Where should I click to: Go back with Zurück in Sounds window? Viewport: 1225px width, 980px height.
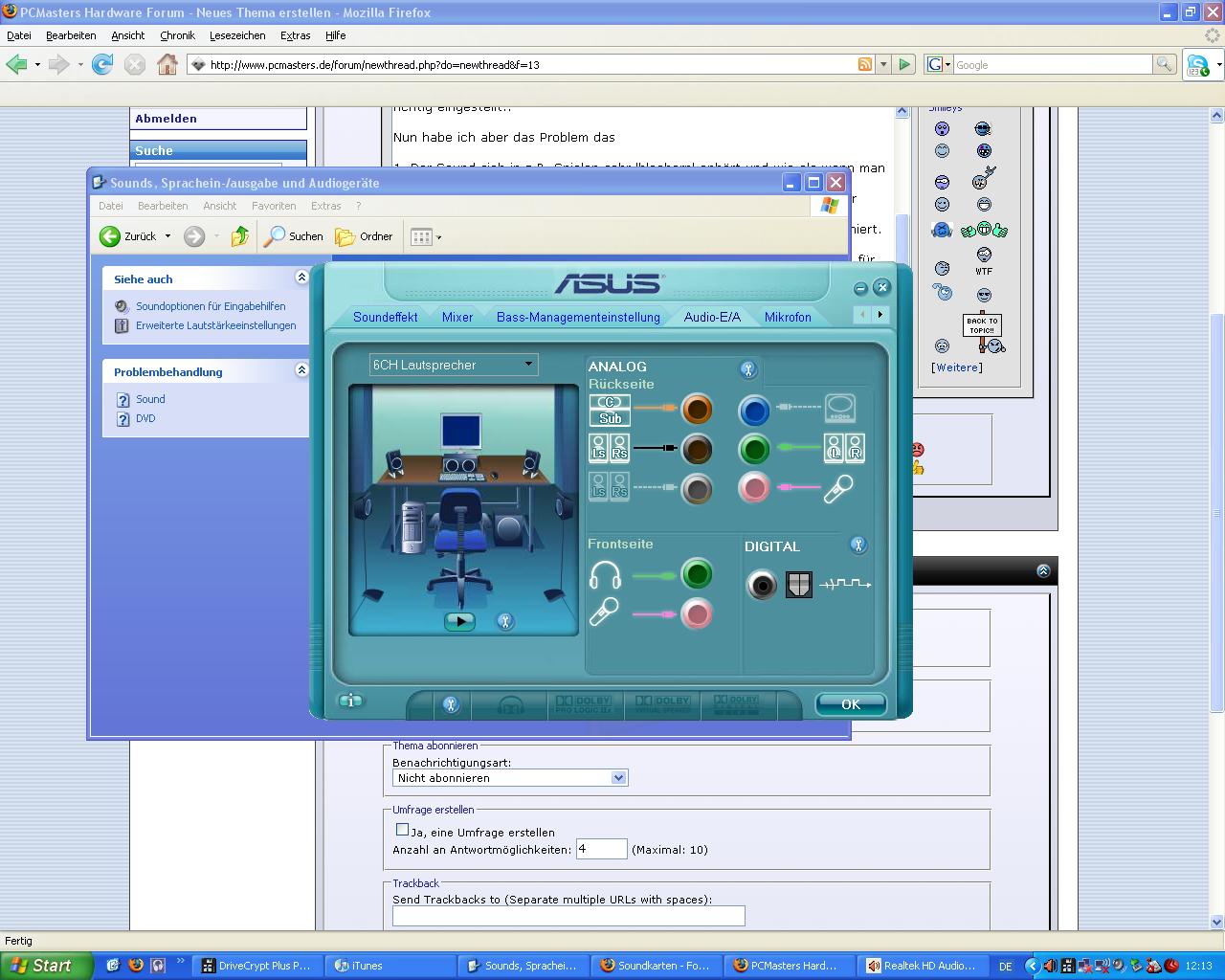pyautogui.click(x=128, y=236)
